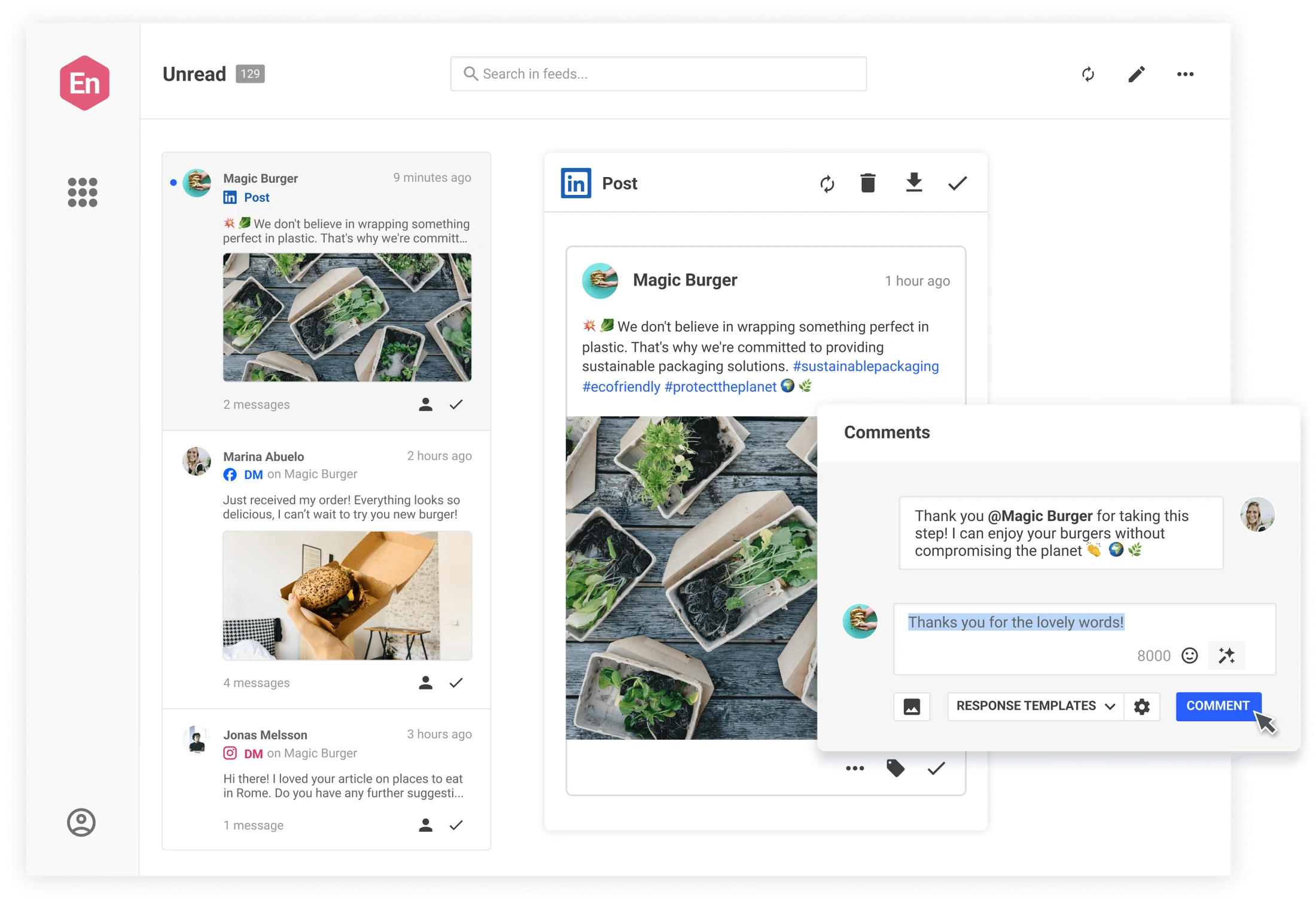Open header three-dots more options menu
Viewport: 1316px width, 903px height.
point(1185,74)
